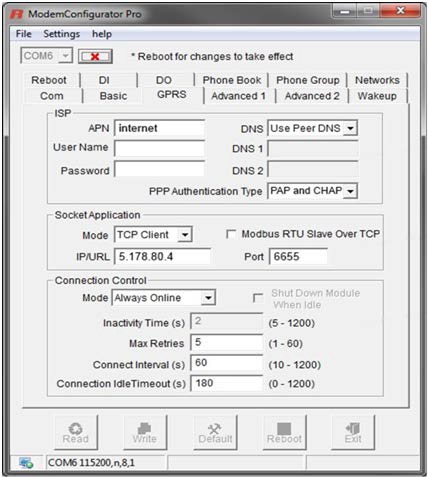Select the GPRS tab
This screenshot has height=477, width=428.
(172, 95)
